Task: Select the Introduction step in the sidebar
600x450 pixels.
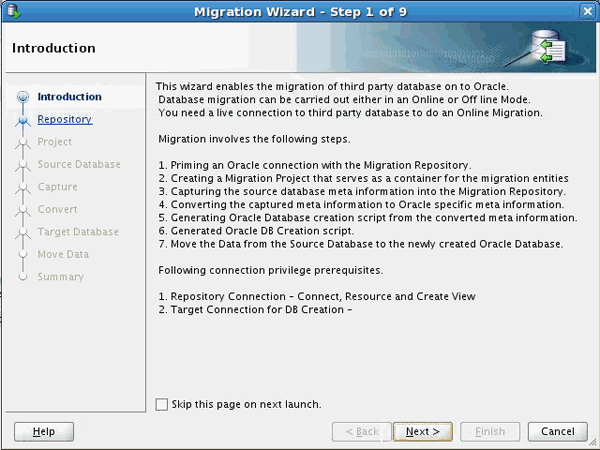Action: (69, 97)
